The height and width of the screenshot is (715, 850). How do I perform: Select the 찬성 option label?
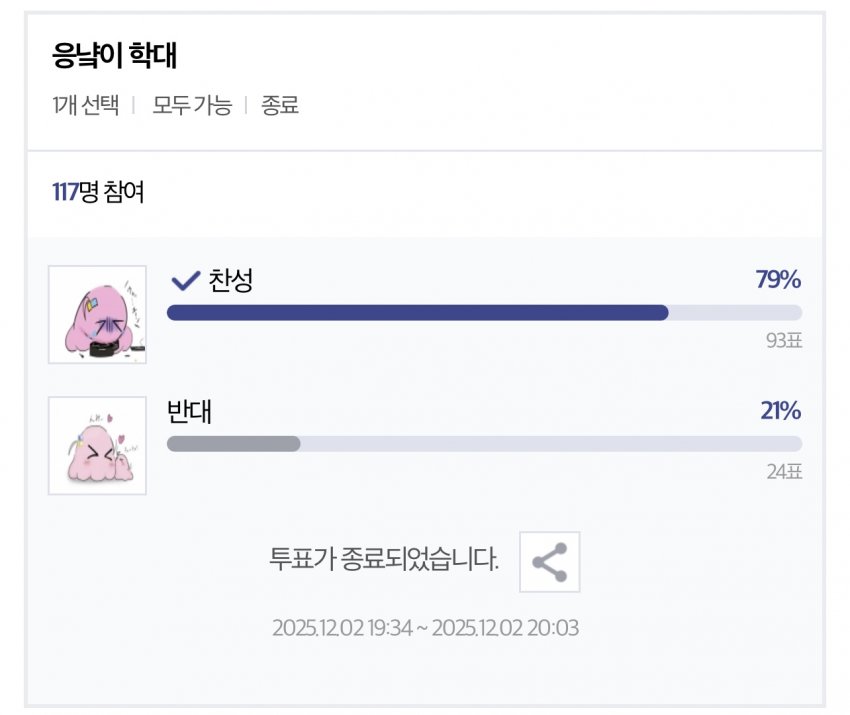230,281
